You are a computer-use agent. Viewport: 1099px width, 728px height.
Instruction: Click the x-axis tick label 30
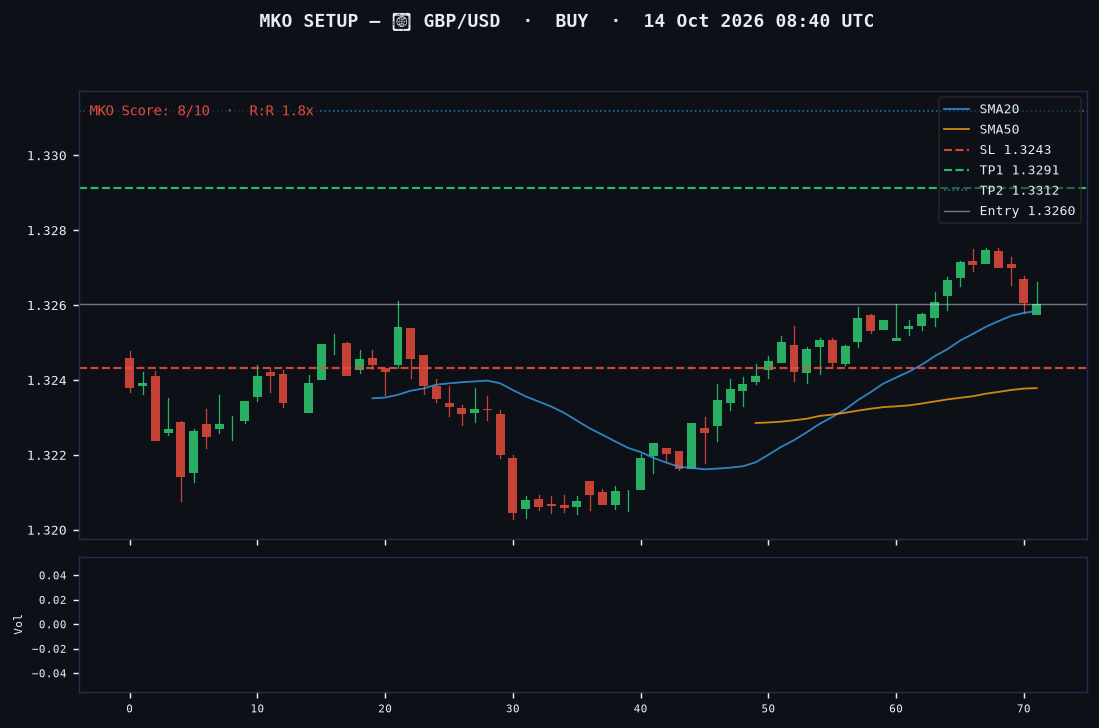click(513, 709)
